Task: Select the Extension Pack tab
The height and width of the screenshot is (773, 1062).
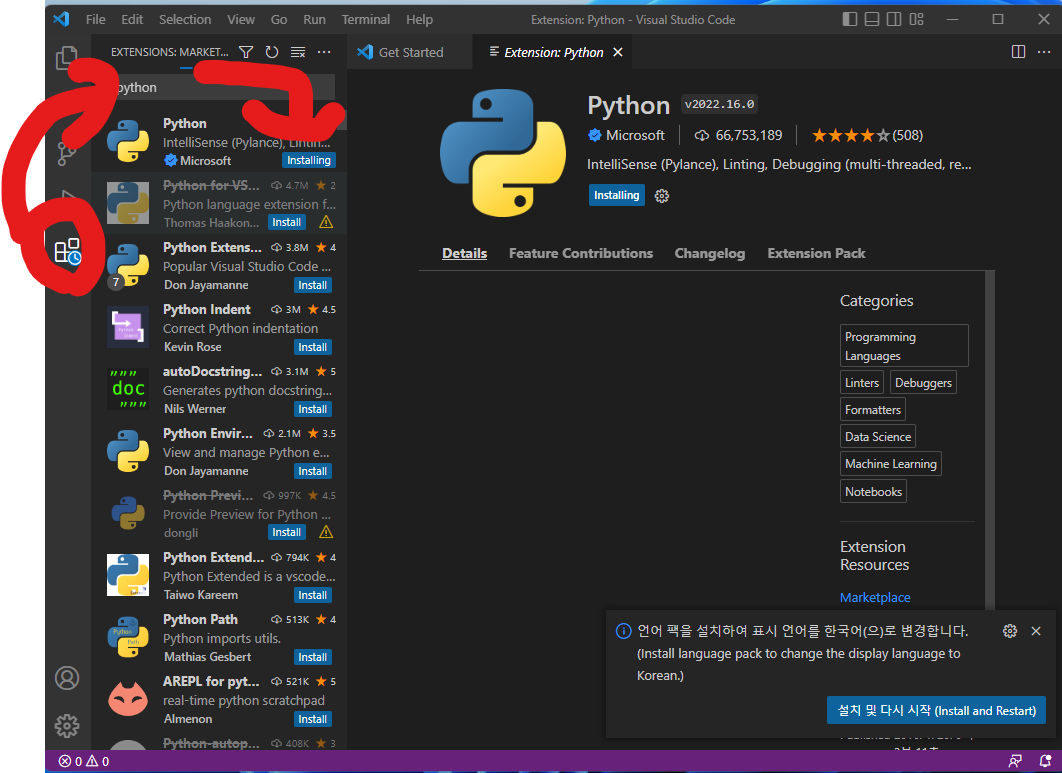Action: tap(816, 253)
